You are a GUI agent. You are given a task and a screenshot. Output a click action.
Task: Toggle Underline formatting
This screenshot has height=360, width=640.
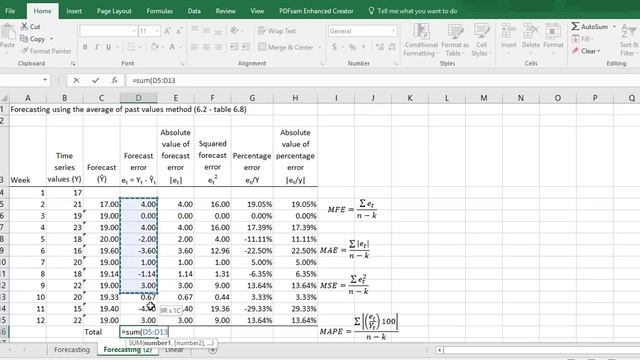(108, 47)
